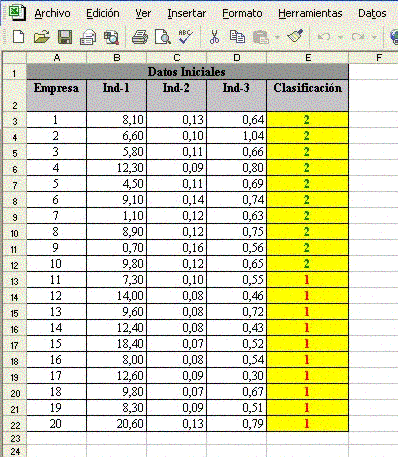
Task: Click the email/permission envelope icon
Action: (x=88, y=37)
